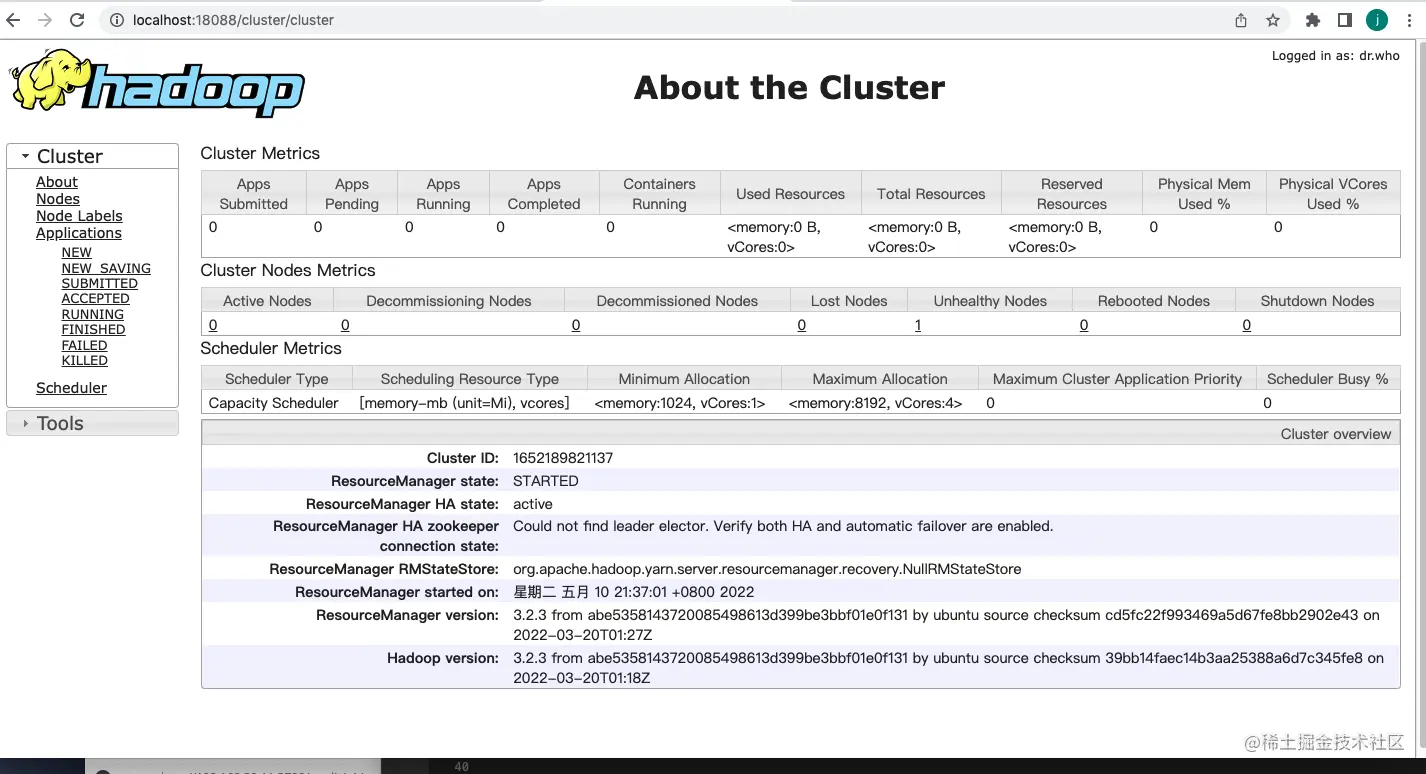Click the Lost Nodes count link
Viewport: 1426px width, 774px height.
pyautogui.click(x=802, y=325)
